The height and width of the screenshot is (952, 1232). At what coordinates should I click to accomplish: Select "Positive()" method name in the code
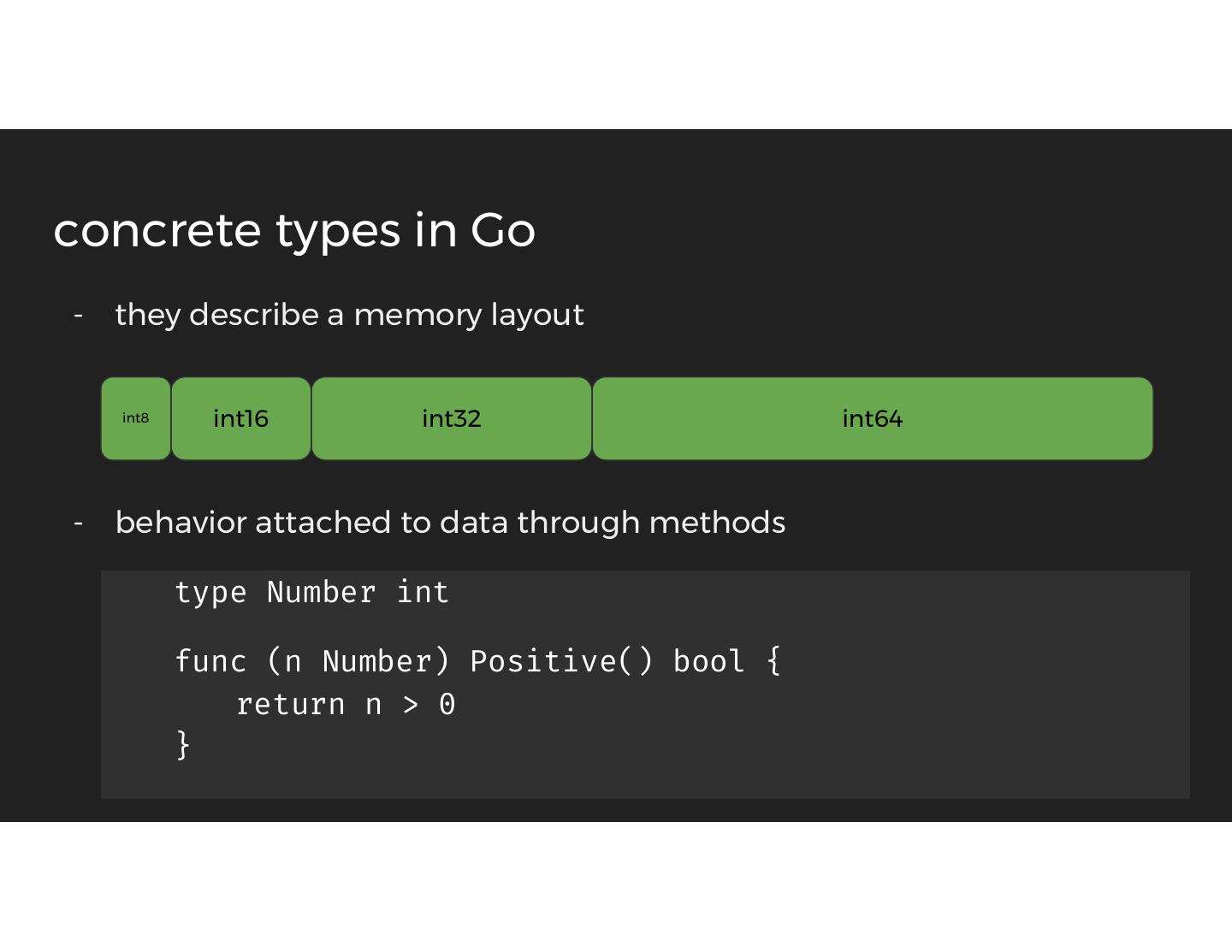point(561,661)
